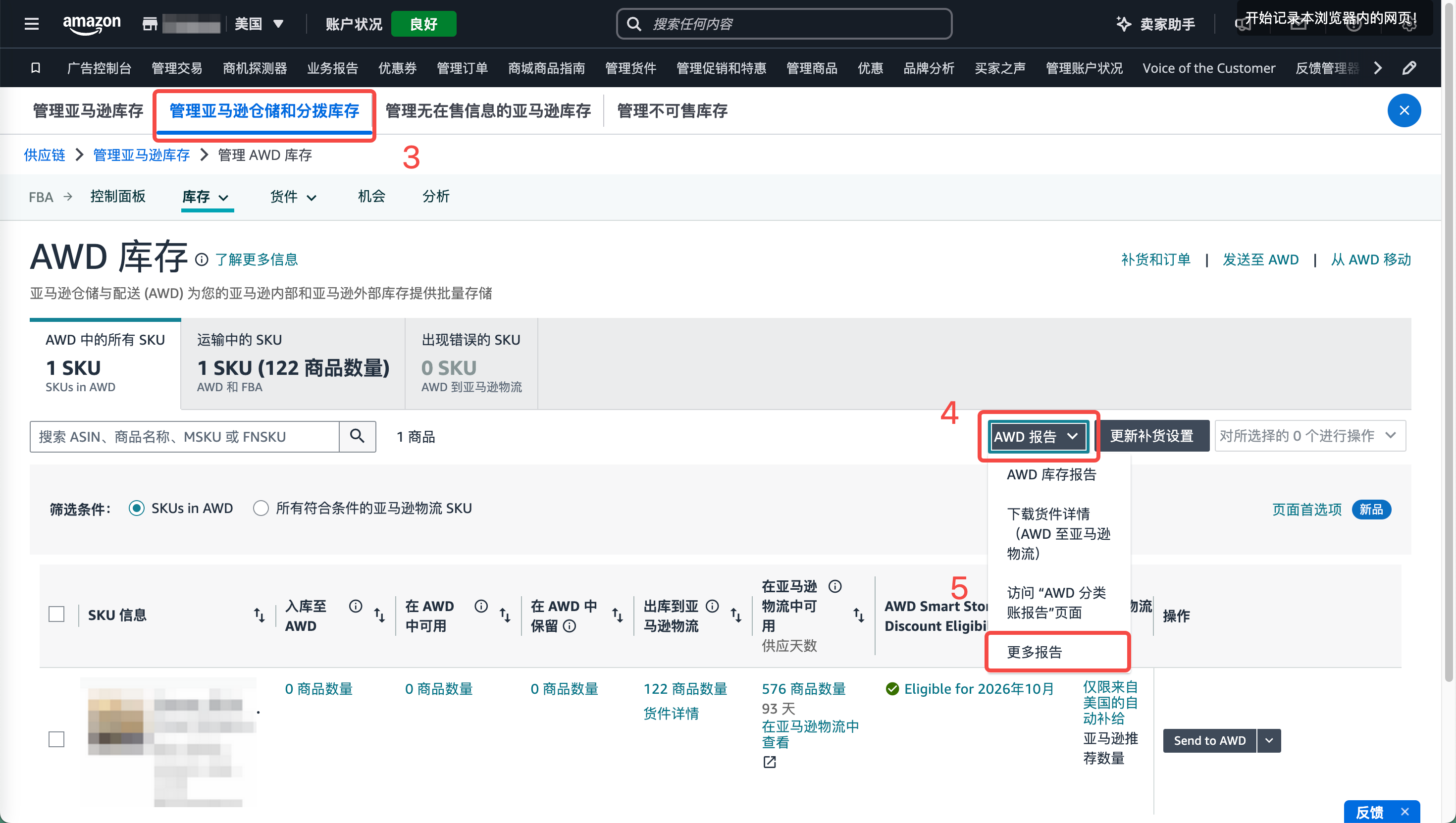
Task: Select the SKUs in AWD radio button
Action: [x=136, y=508]
